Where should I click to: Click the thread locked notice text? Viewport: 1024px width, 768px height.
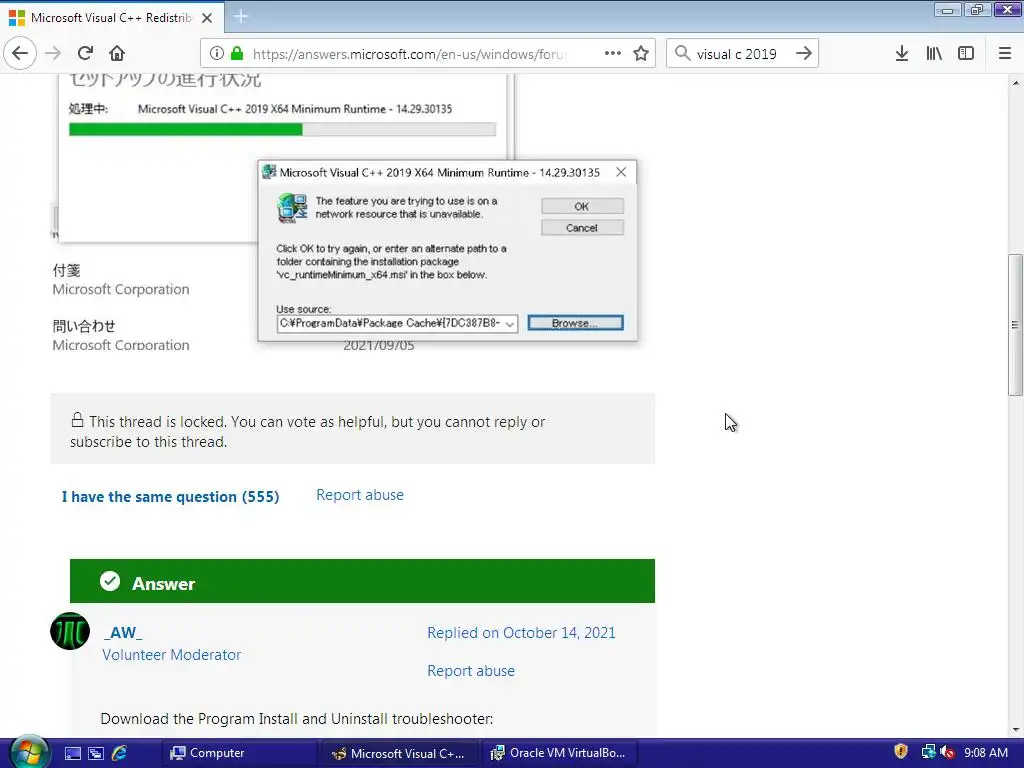[308, 432]
